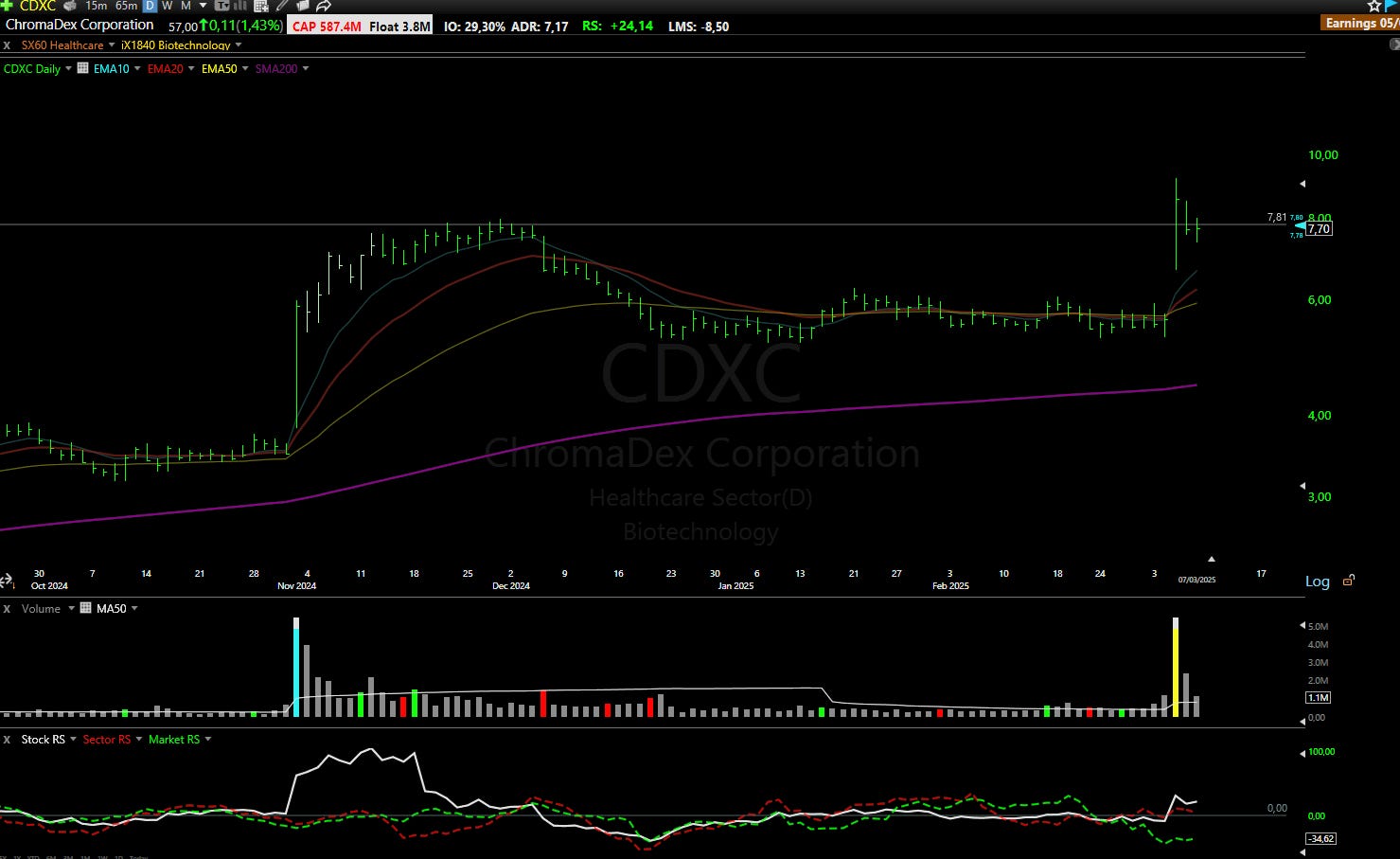The image size is (1400, 859).
Task: Click the star favorite icon at top right
Action: [1373, 6]
